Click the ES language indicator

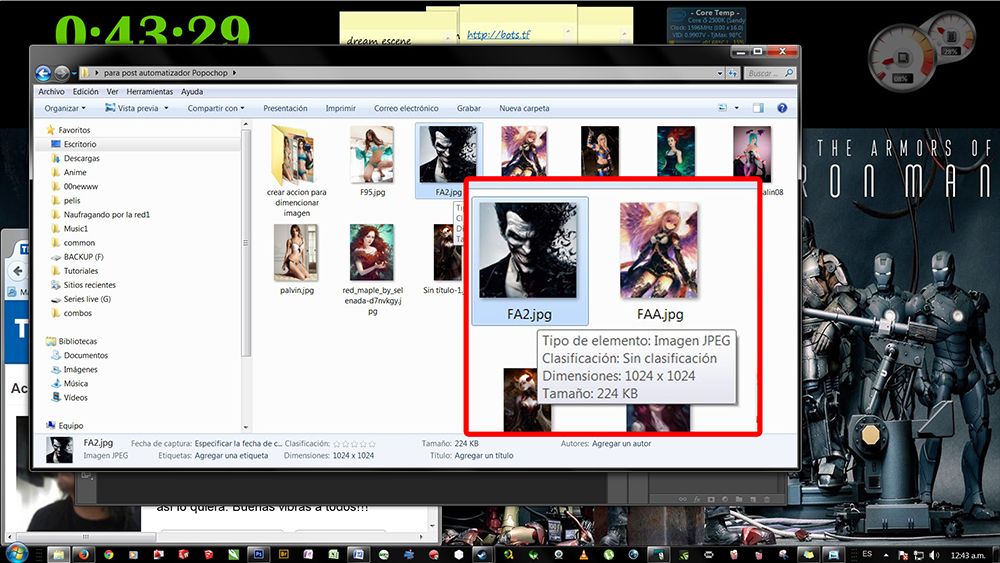point(867,554)
